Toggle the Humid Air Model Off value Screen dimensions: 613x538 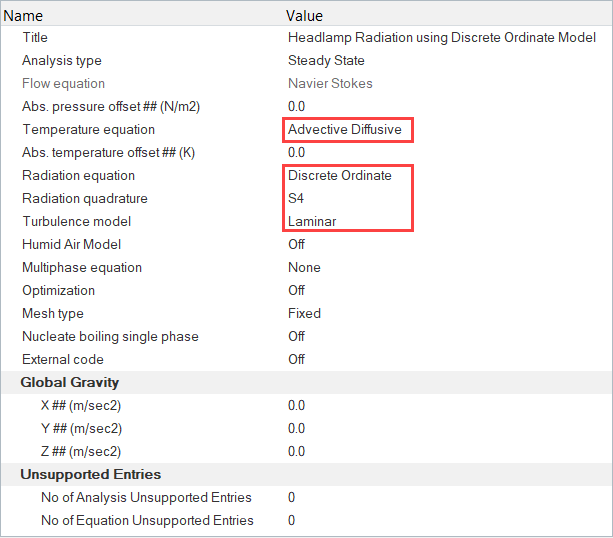[x=297, y=245]
